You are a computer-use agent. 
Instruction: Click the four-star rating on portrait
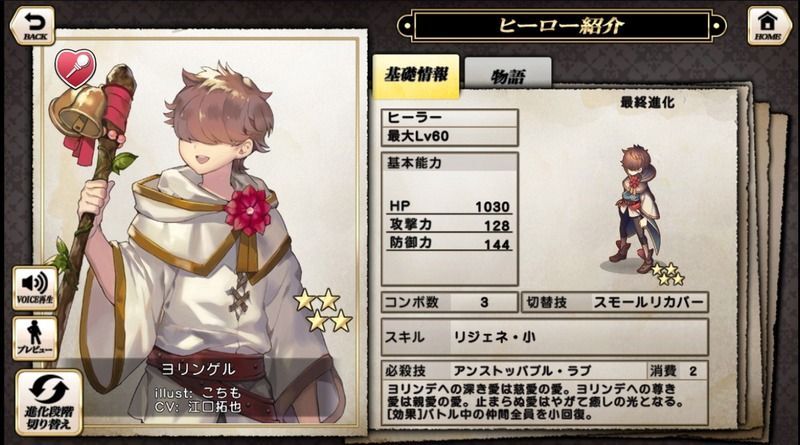point(323,310)
